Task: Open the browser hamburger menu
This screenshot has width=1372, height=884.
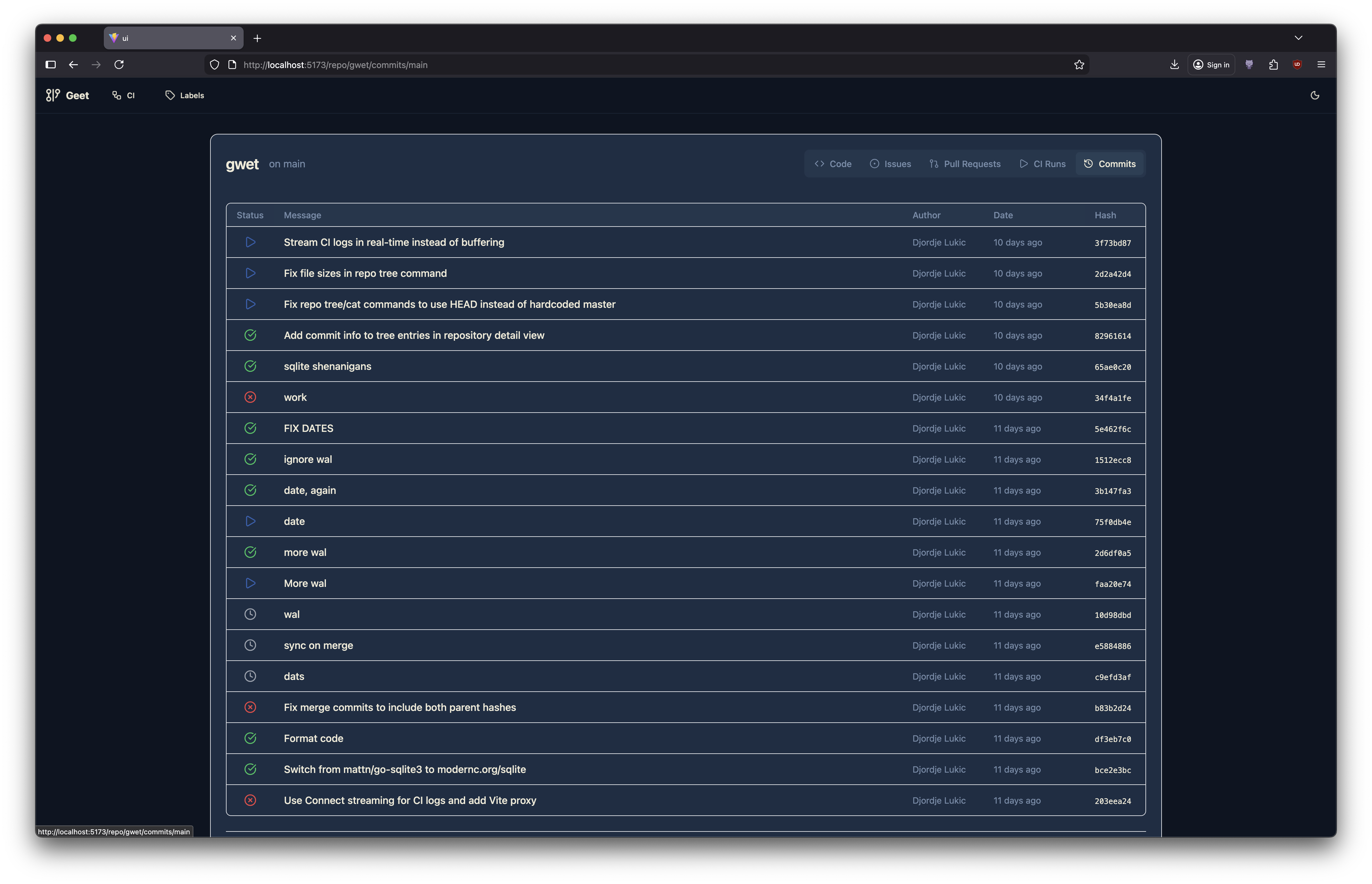Action: (1321, 65)
